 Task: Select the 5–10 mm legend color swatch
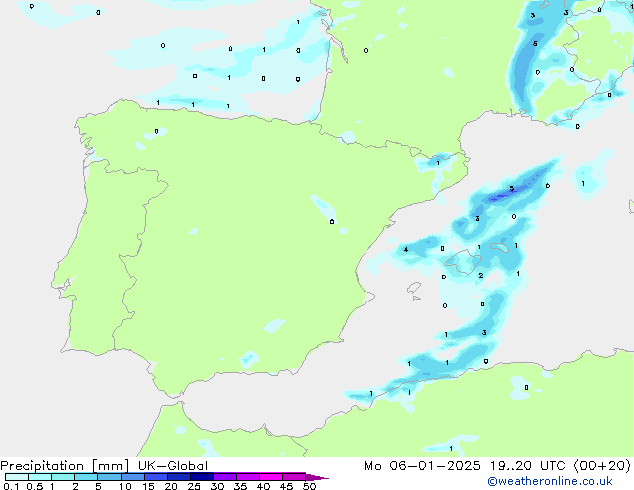click(x=109, y=477)
